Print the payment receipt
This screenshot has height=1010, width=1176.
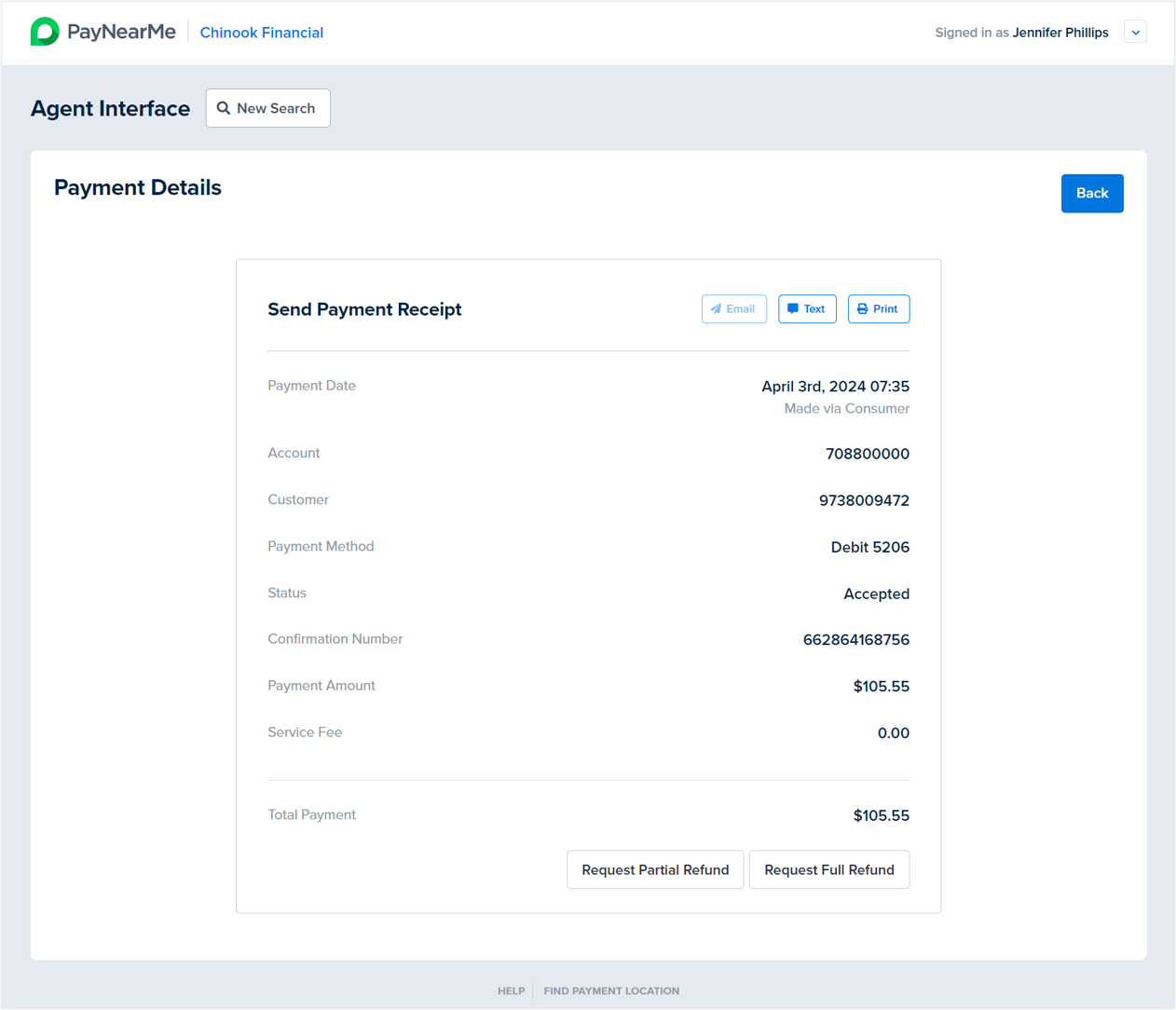(x=879, y=309)
